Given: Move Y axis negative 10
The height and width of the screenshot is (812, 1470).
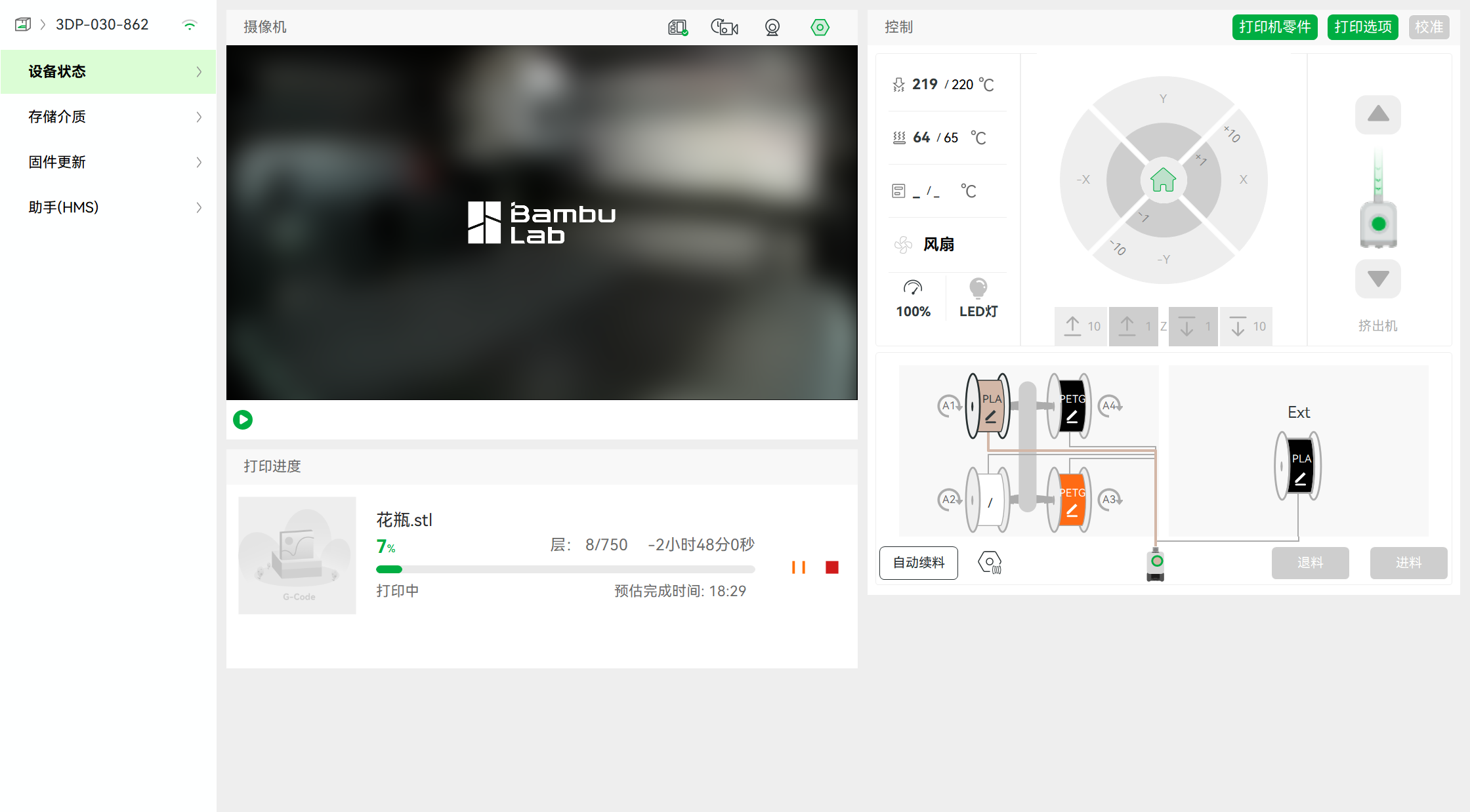Looking at the screenshot, I should coord(1164,261).
